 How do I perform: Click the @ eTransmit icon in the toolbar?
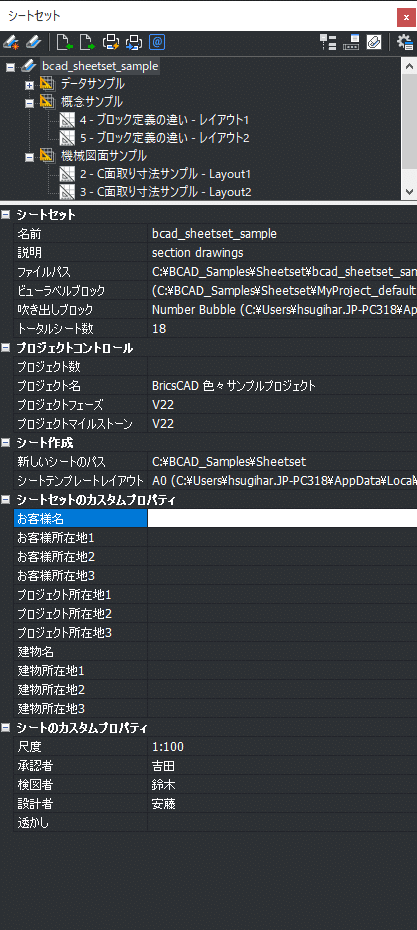click(x=157, y=42)
